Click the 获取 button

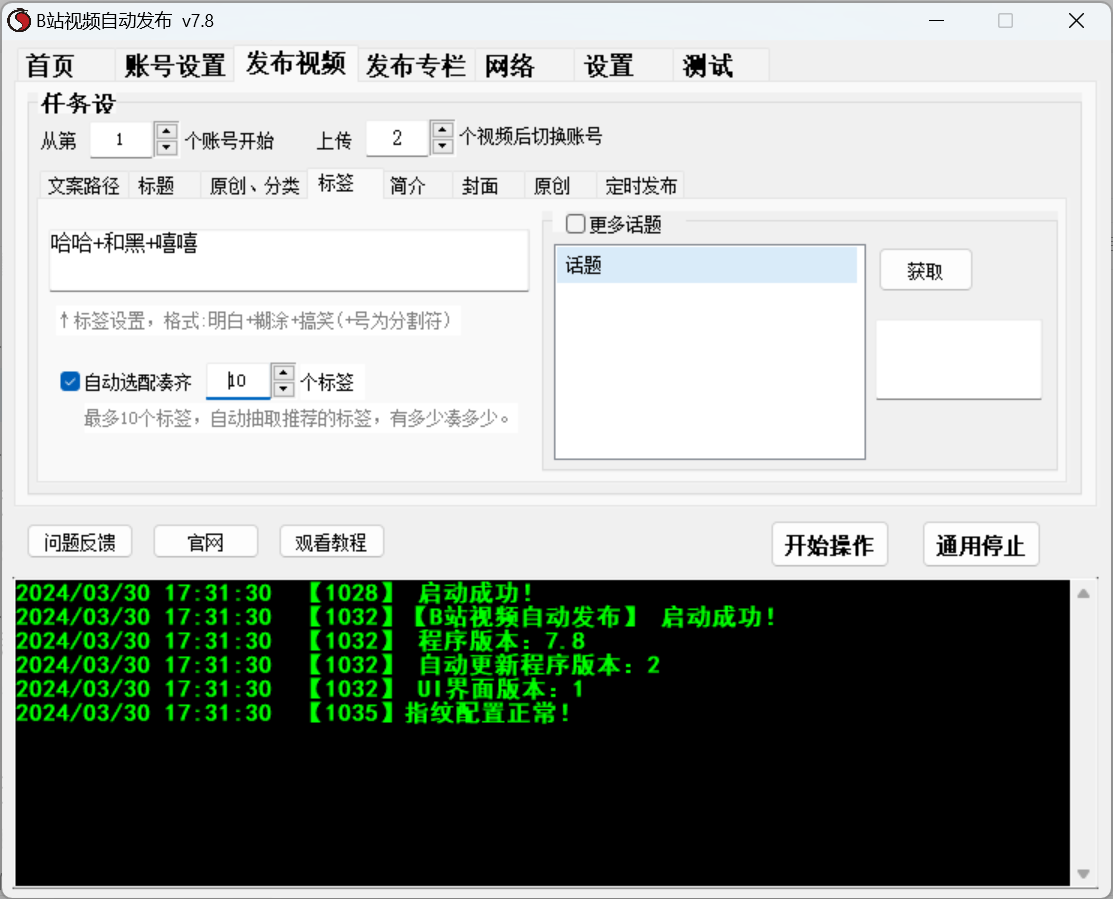coord(925,270)
